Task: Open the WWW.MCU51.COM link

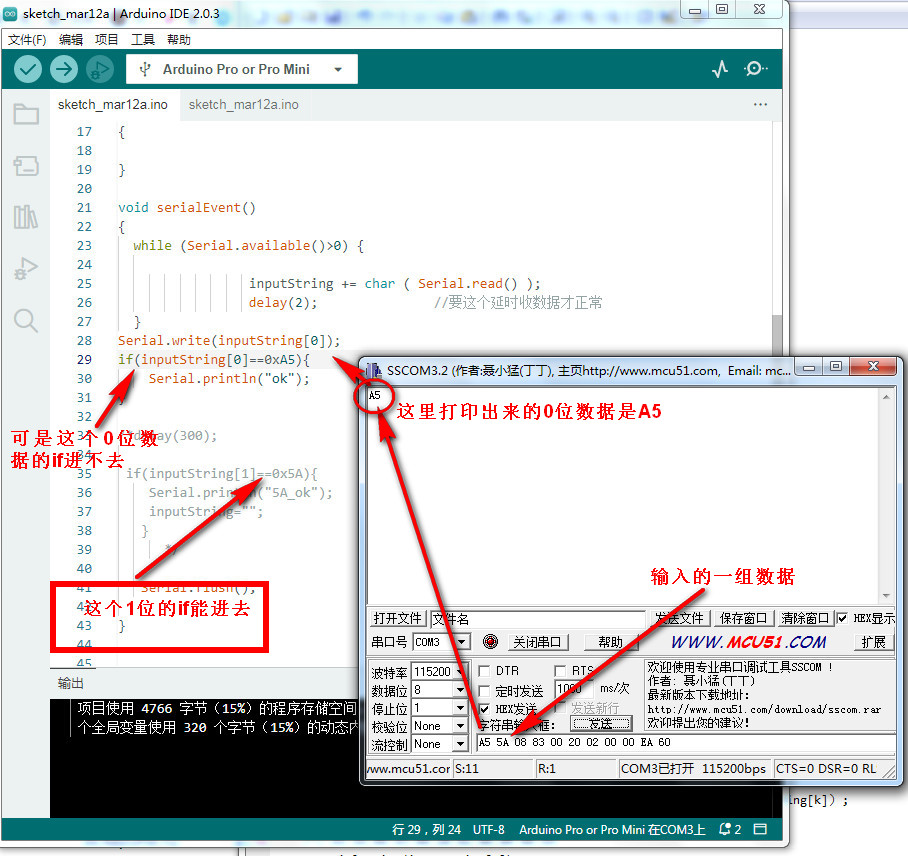Action: [x=748, y=642]
